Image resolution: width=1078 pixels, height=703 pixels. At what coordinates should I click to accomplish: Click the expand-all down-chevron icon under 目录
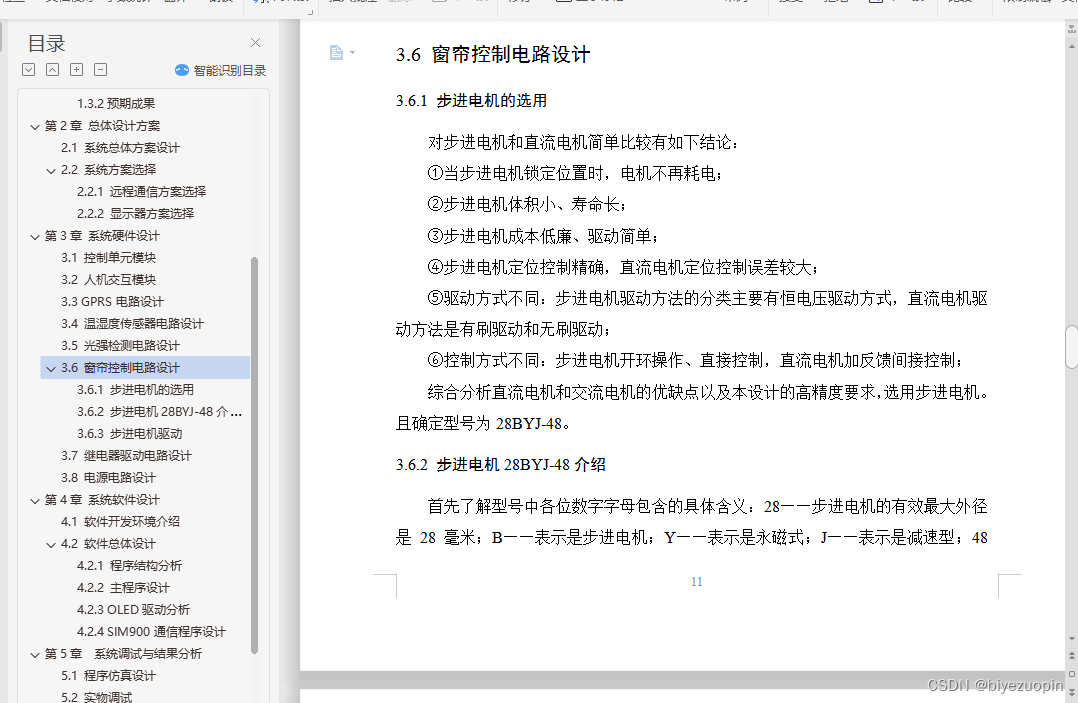click(x=28, y=69)
